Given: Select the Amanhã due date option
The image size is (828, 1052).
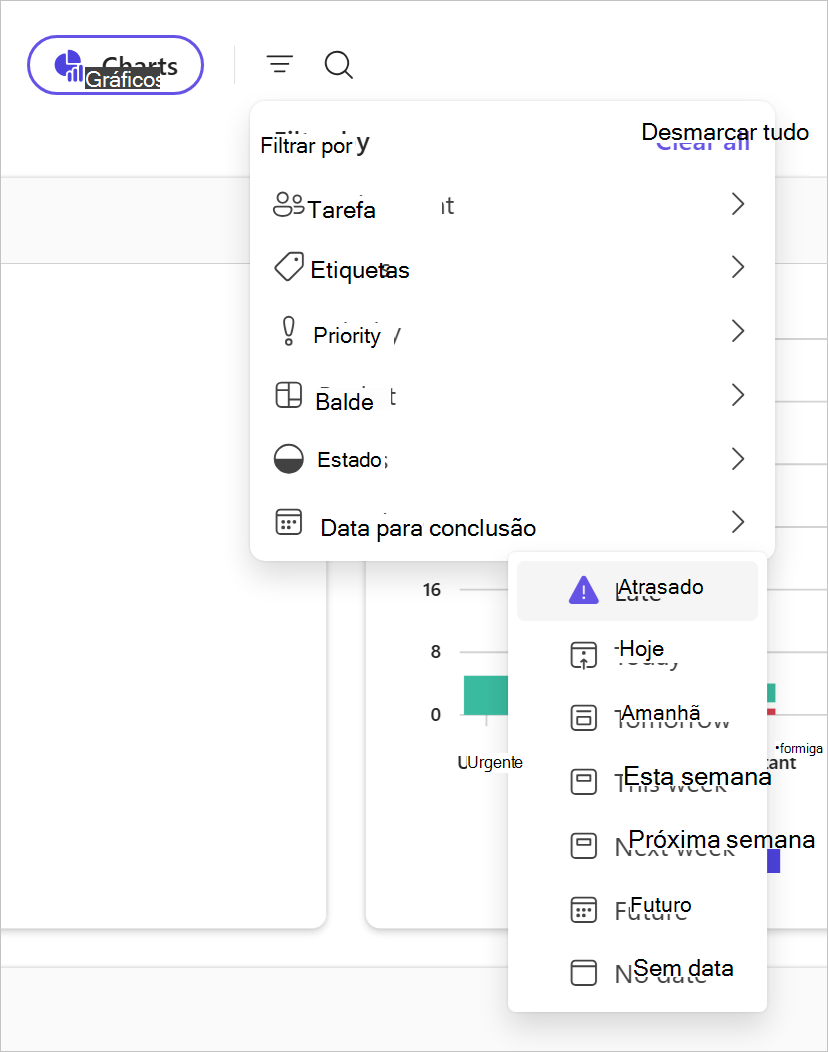Looking at the screenshot, I should 637,718.
